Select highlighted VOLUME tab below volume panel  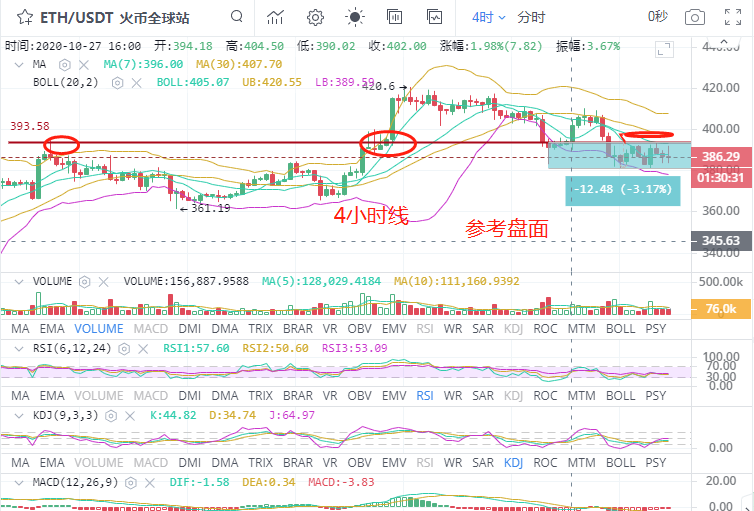coord(99,329)
